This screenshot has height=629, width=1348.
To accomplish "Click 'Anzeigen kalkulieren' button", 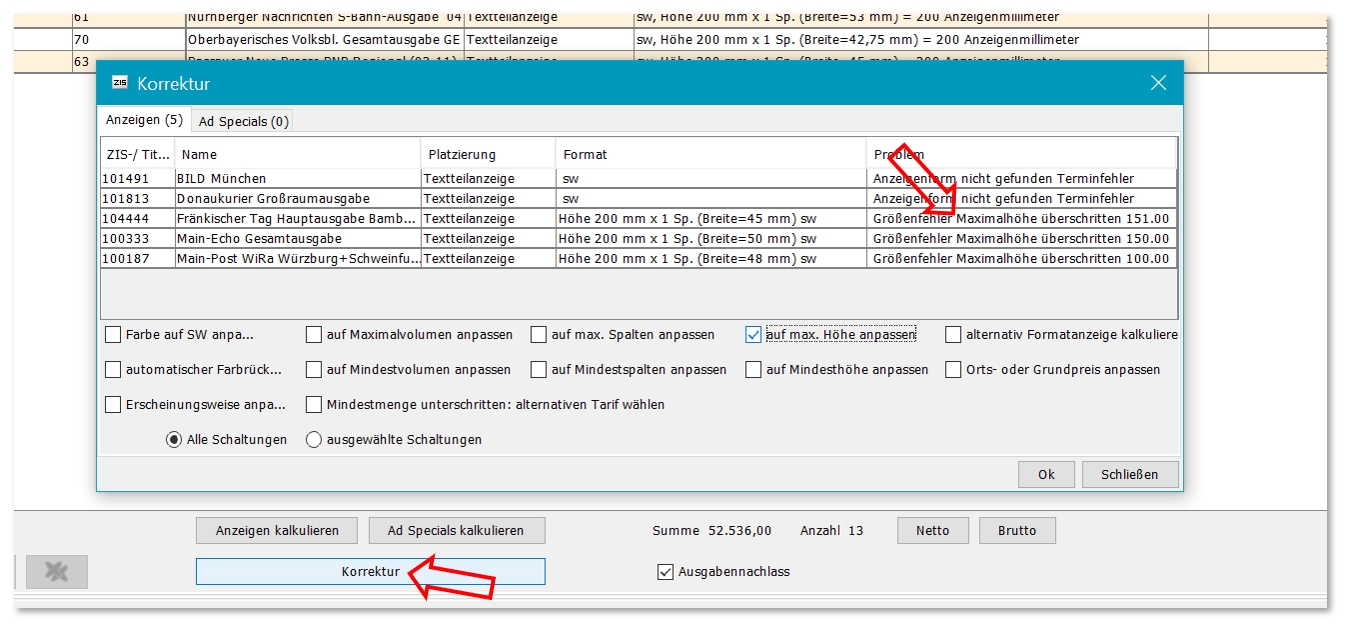I will pyautogui.click(x=277, y=530).
